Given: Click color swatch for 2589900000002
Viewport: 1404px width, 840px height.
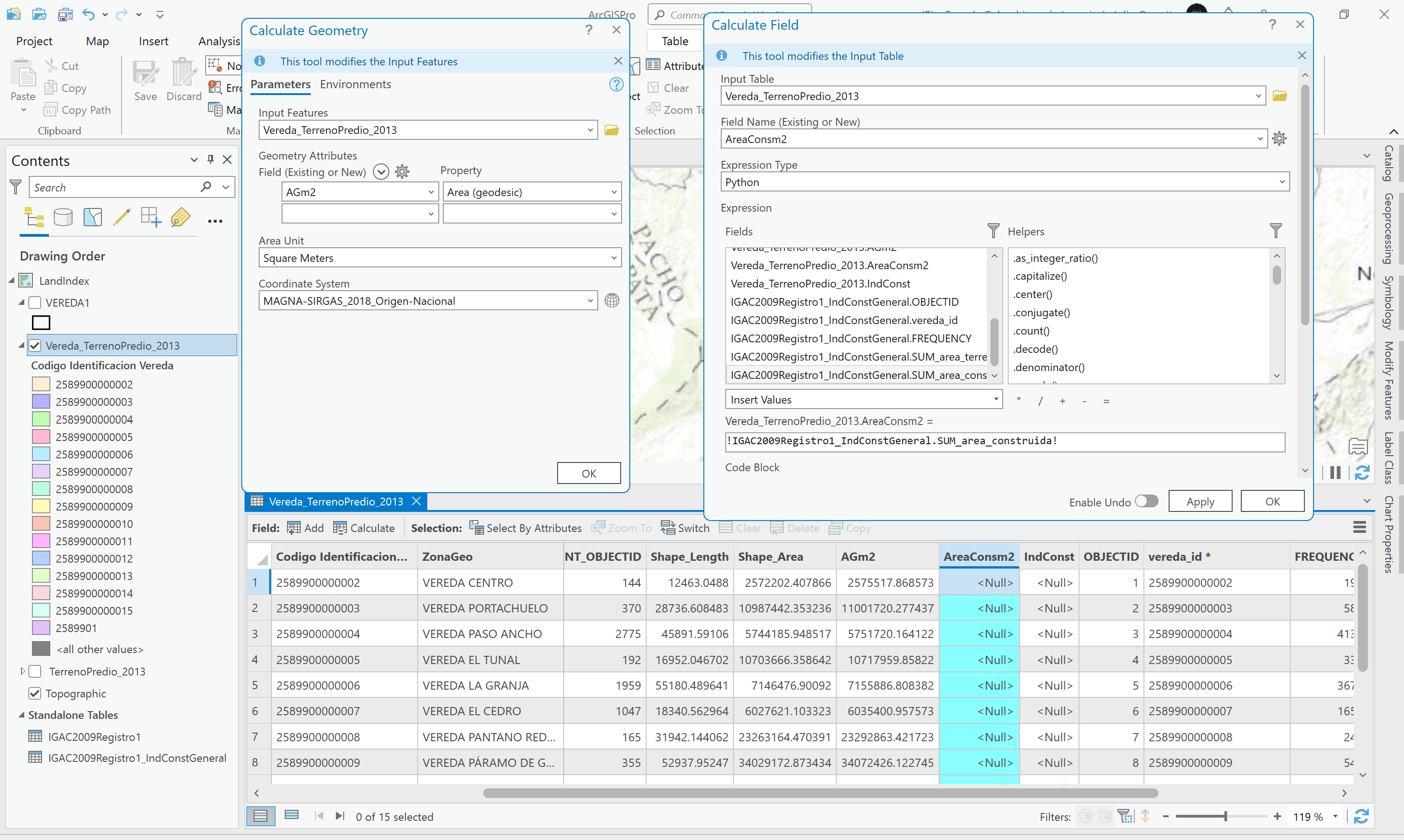Looking at the screenshot, I should [x=41, y=384].
